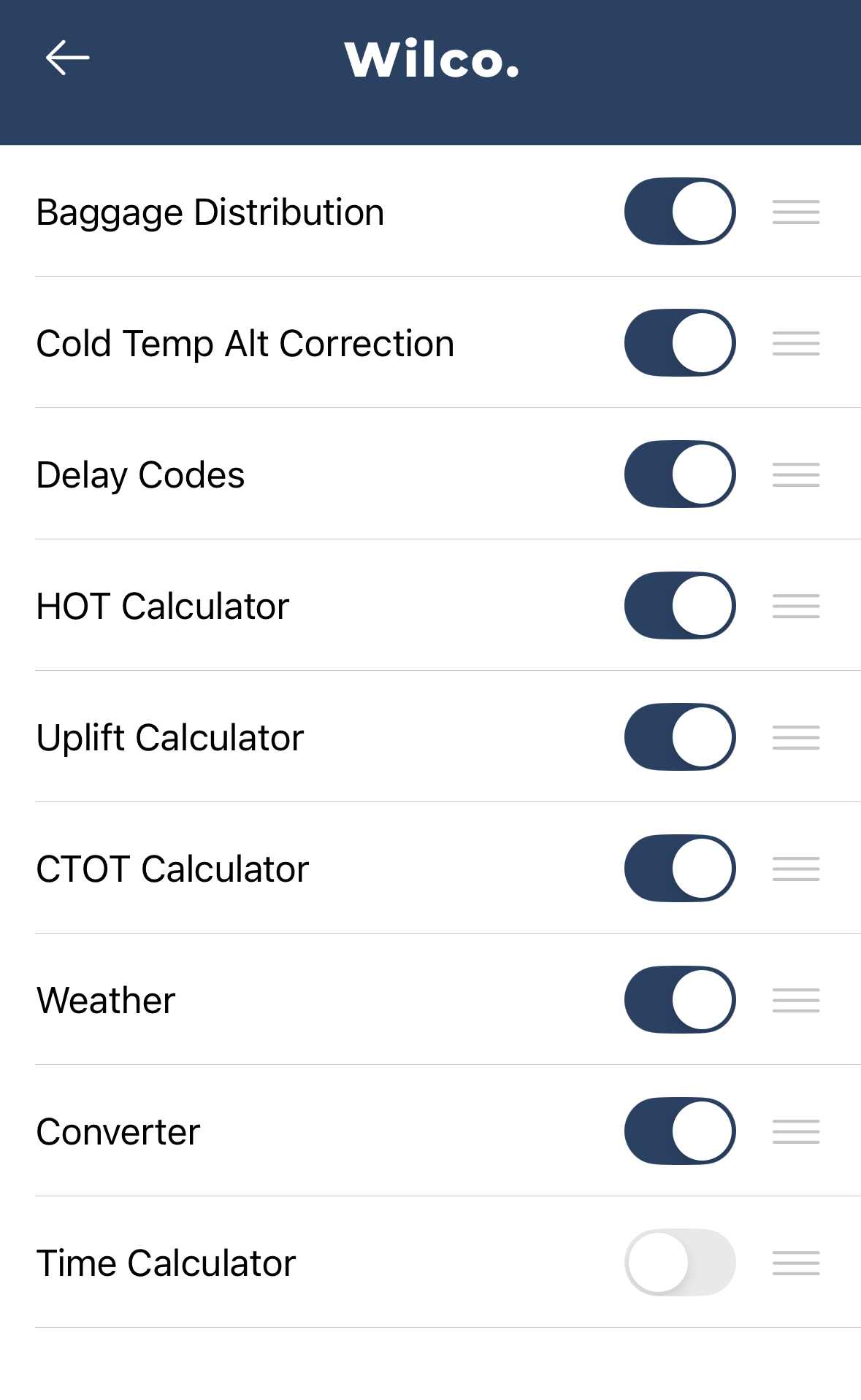Click the Uplift Calculator reorder handle
This screenshot has width=861, height=1400.
click(796, 737)
